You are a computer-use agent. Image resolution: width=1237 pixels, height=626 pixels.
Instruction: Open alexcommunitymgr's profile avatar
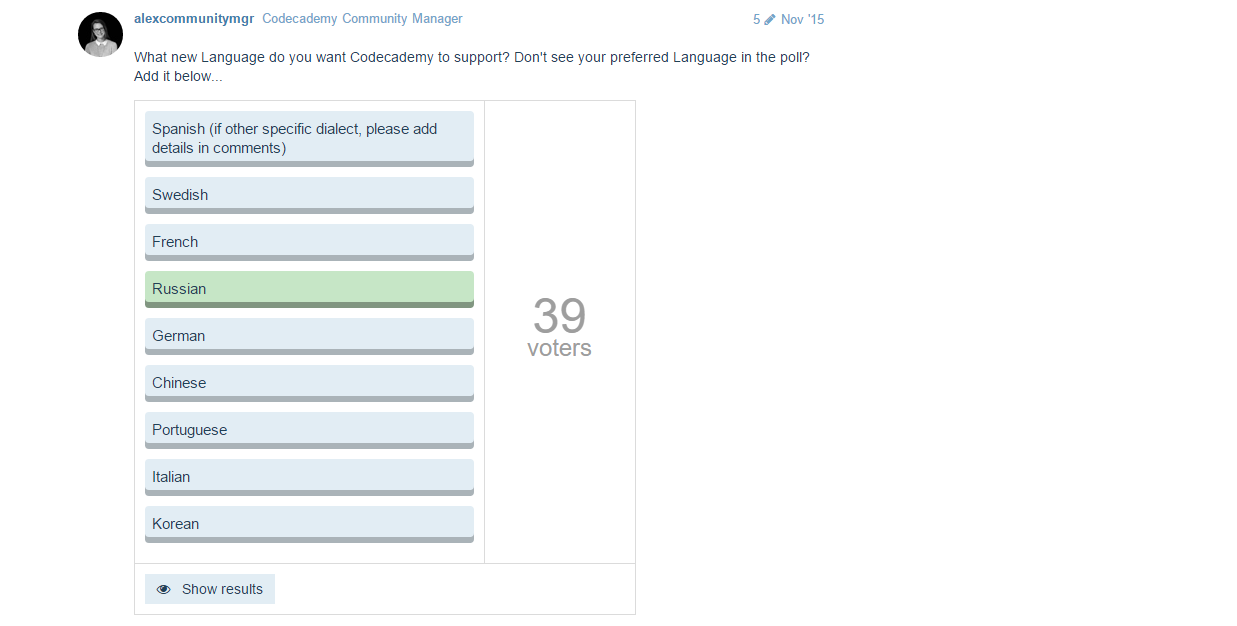coord(100,35)
